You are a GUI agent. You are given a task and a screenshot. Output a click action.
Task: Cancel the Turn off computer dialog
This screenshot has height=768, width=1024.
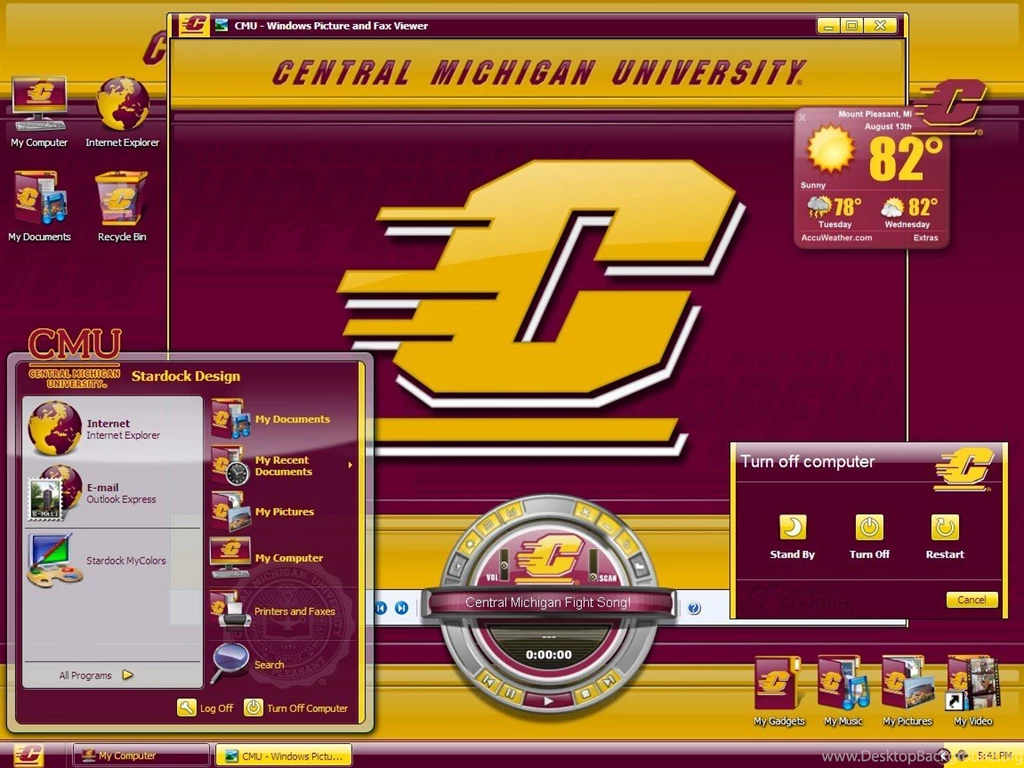972,600
